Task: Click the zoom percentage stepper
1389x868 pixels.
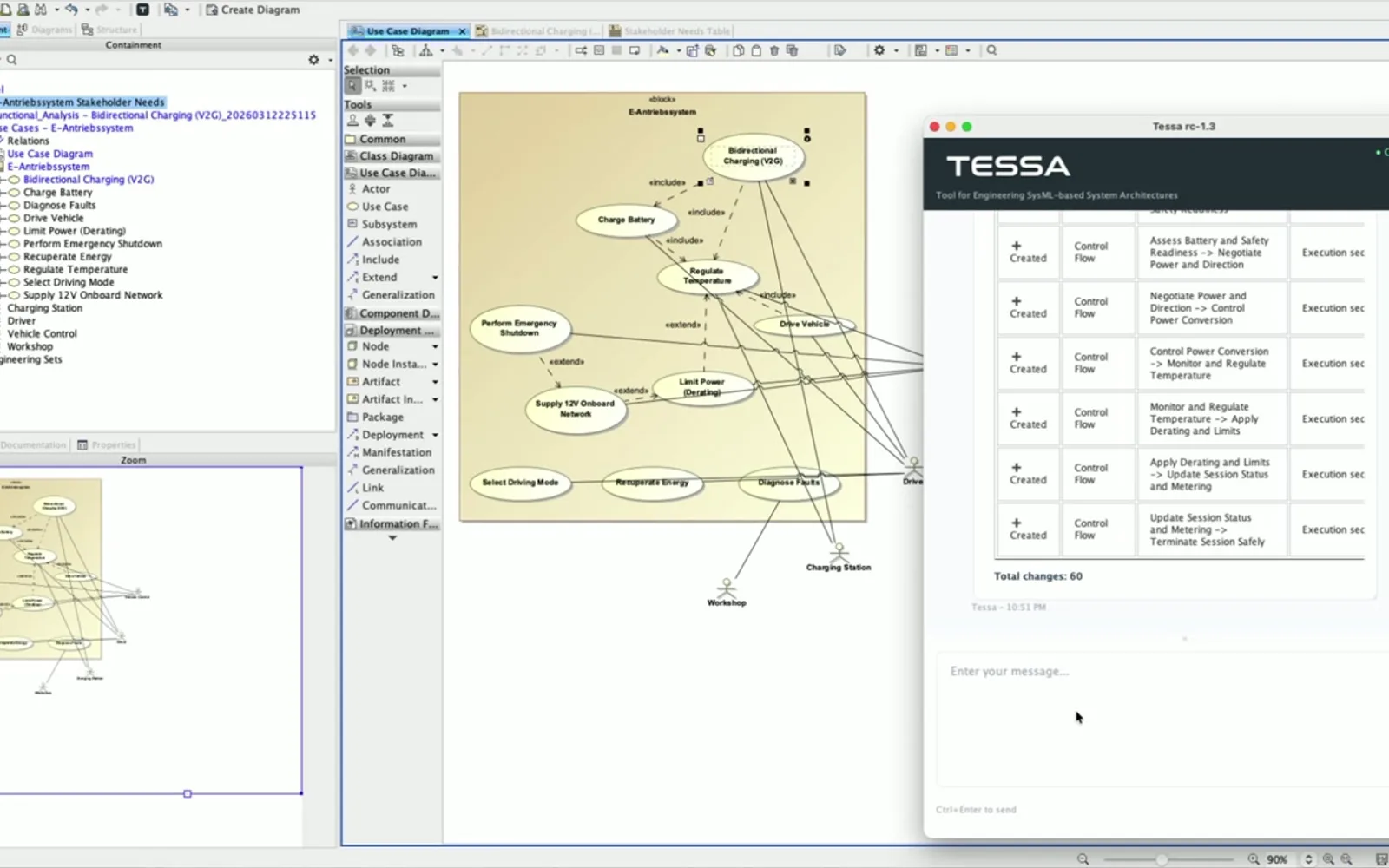Action: click(1308, 859)
